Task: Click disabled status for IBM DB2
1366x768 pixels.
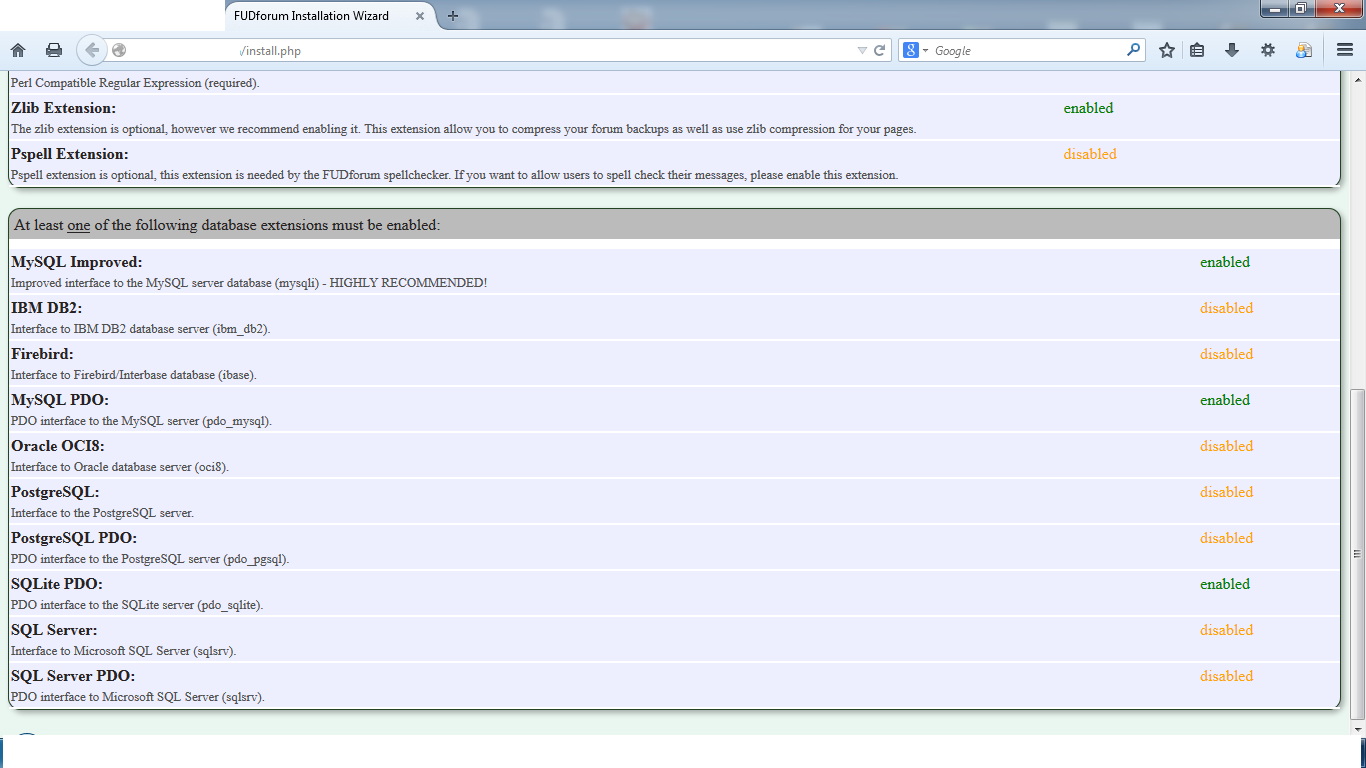Action: [1227, 308]
